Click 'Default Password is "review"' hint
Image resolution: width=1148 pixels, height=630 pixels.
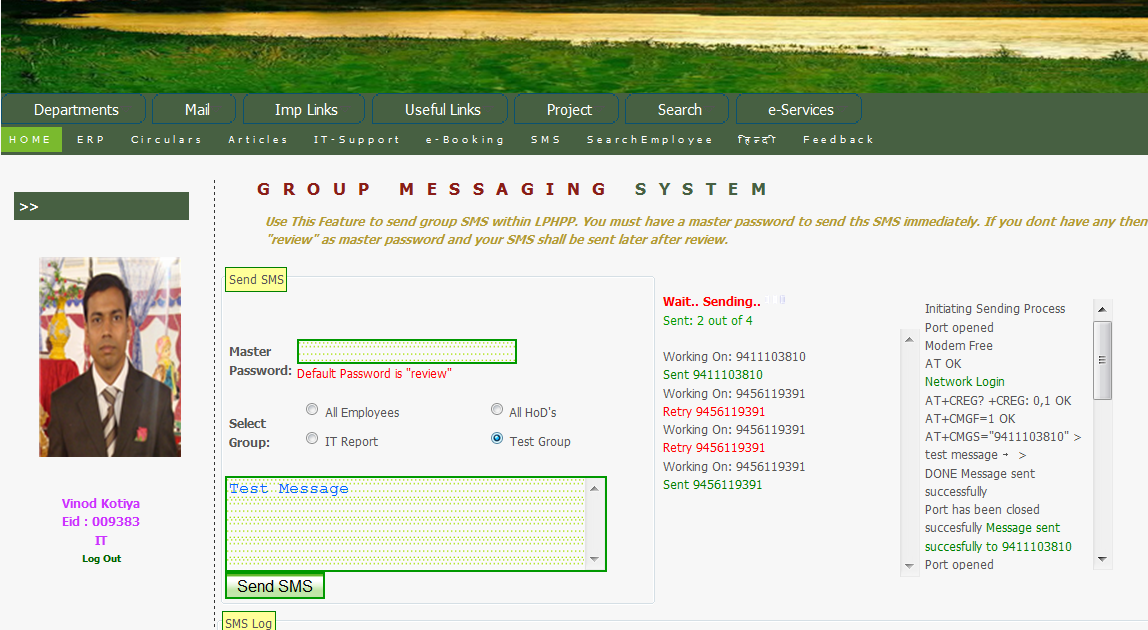pyautogui.click(x=374, y=374)
